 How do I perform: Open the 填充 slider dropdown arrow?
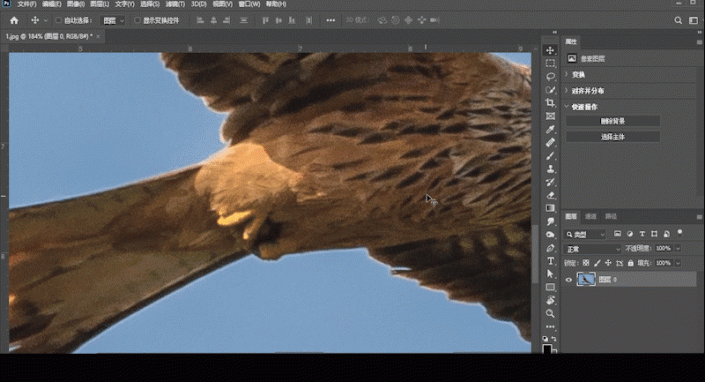coord(678,263)
